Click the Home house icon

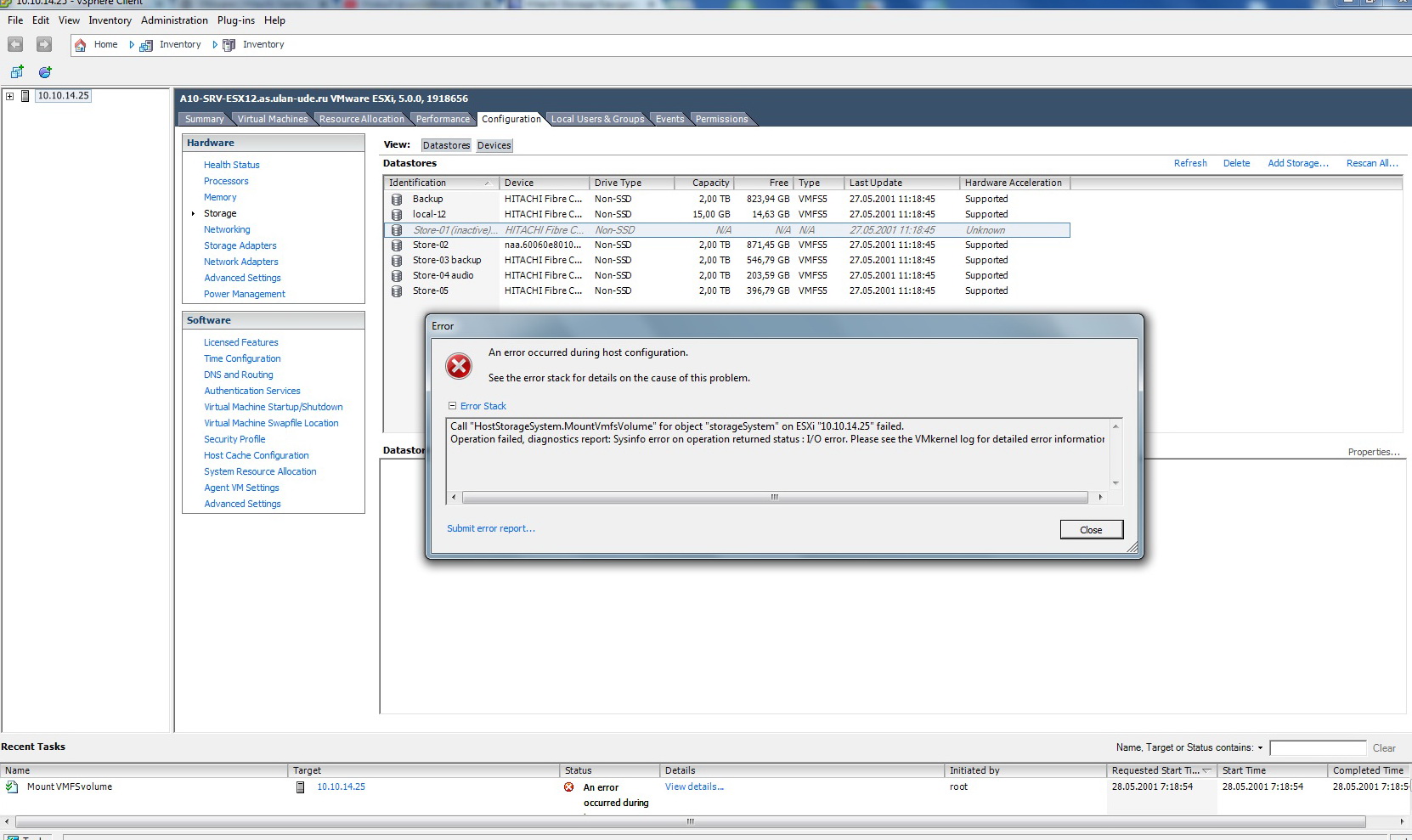pos(80,45)
